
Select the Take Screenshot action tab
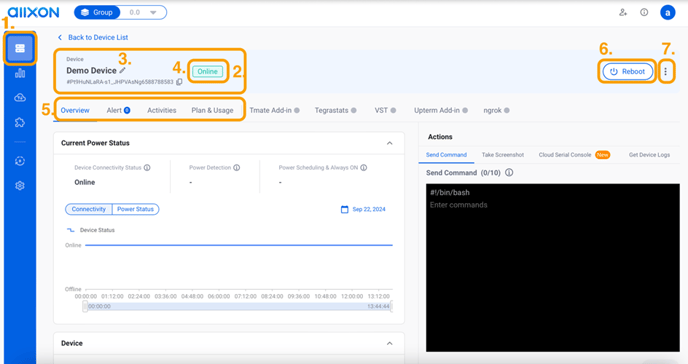click(503, 155)
